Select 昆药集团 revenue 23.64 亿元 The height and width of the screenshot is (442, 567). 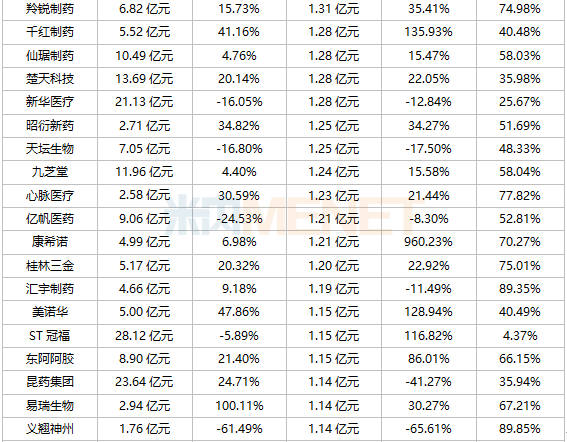click(144, 382)
